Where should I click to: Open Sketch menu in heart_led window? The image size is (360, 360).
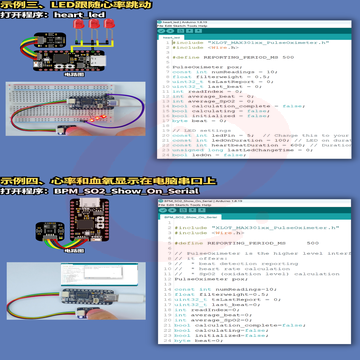[x=177, y=26]
